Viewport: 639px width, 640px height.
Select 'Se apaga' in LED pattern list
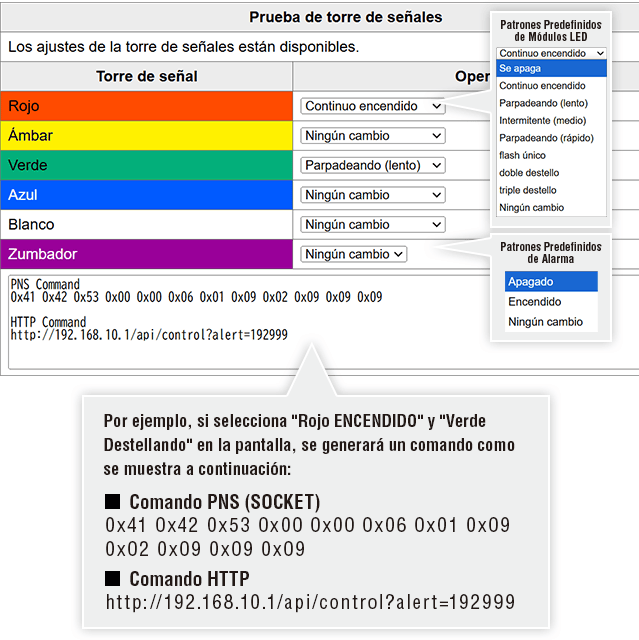coord(551,69)
